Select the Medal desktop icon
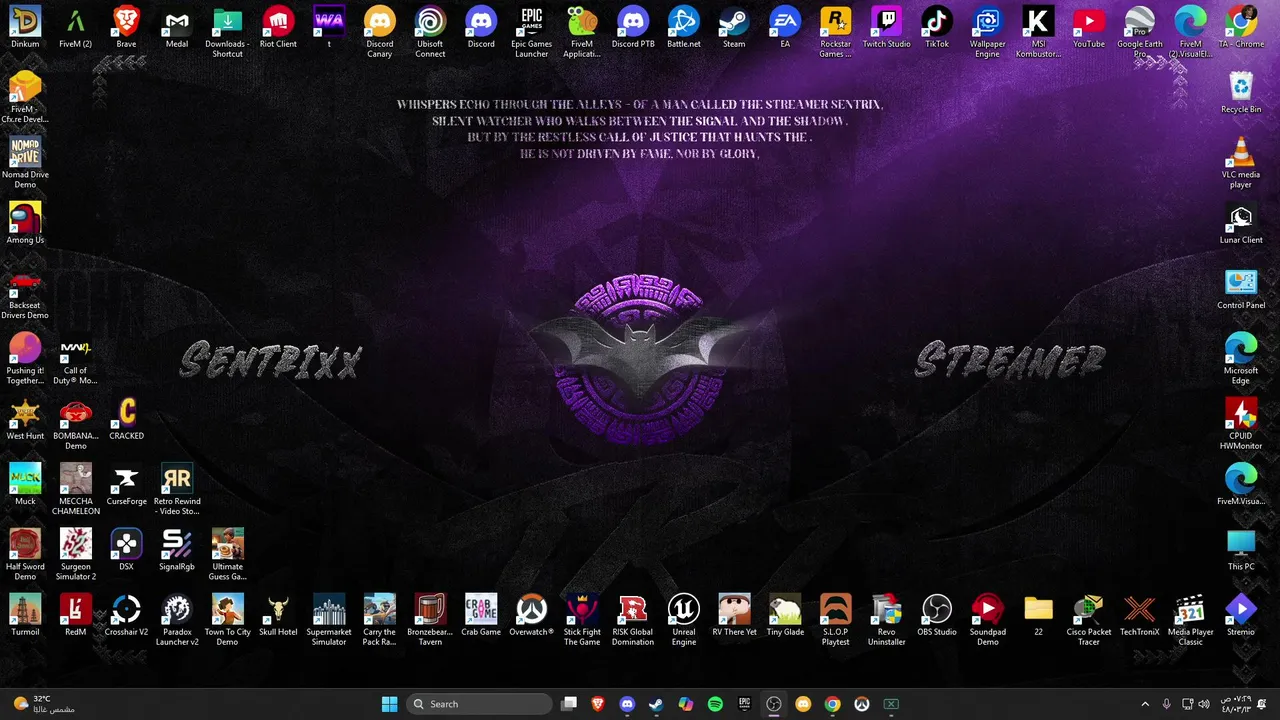Image resolution: width=1280 pixels, height=720 pixels. [x=177, y=27]
